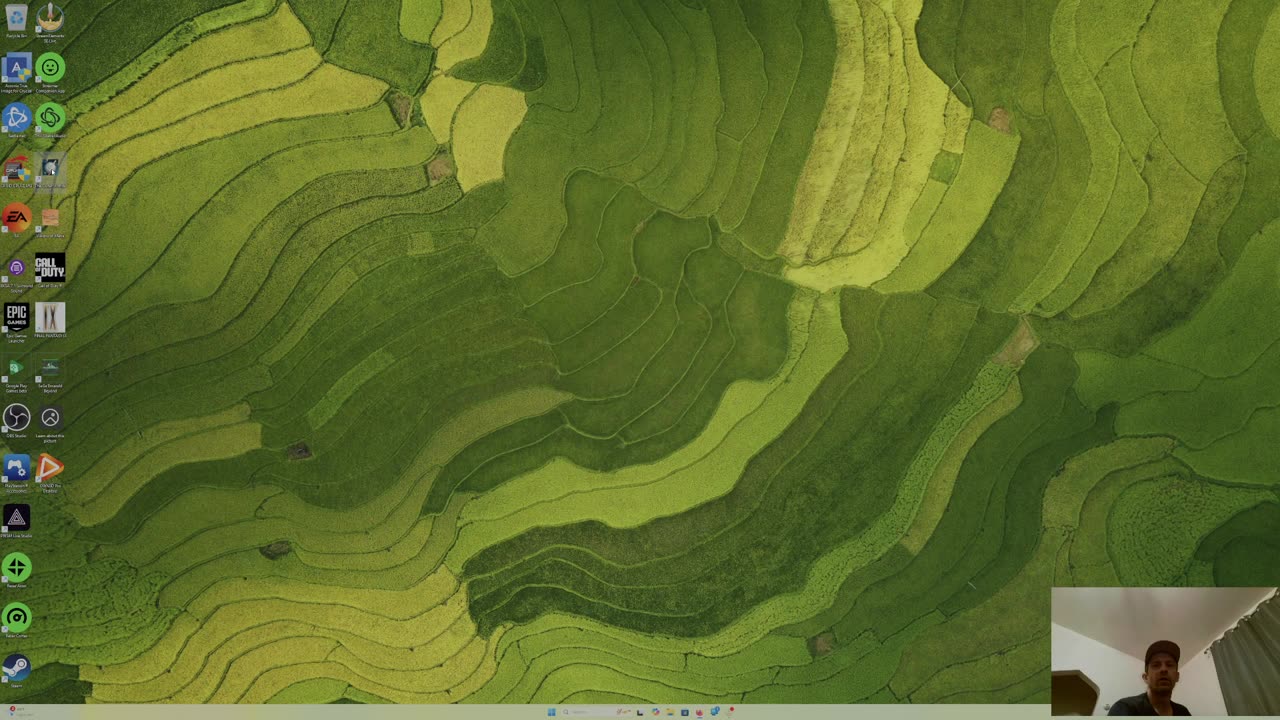Launch the Steam desktop shortcut
1280x720 pixels.
16,670
